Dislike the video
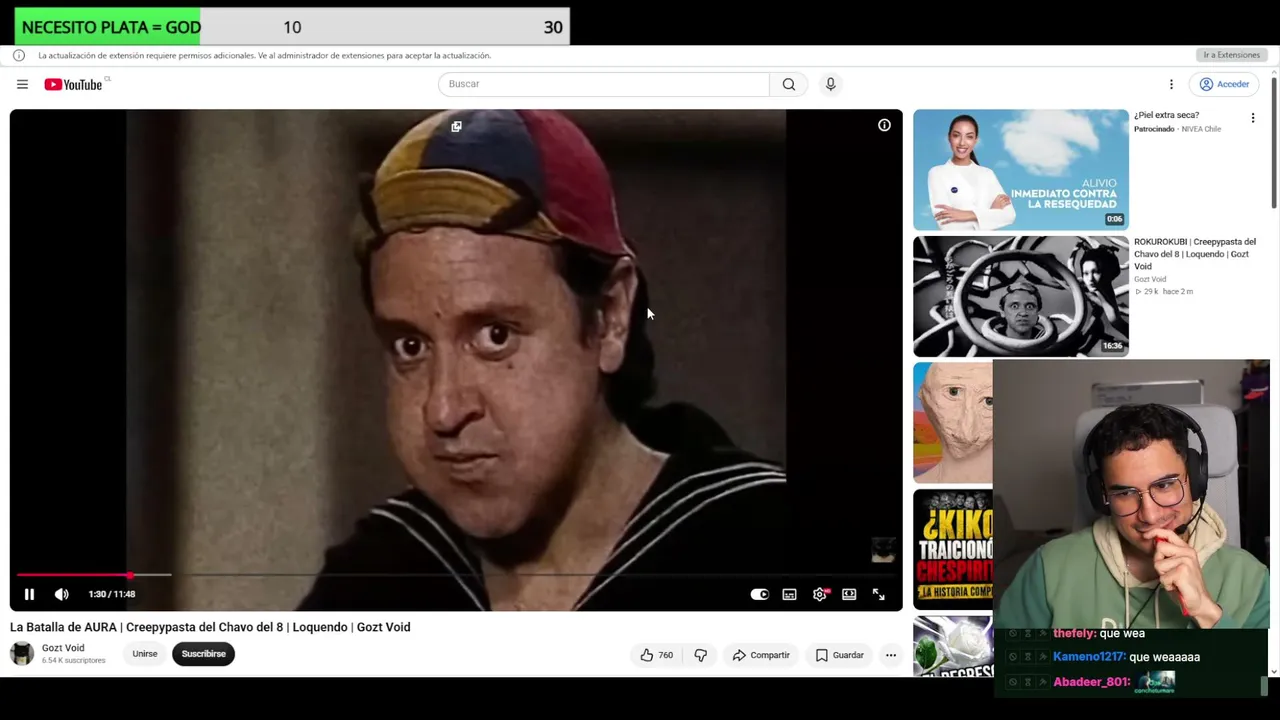Screen dimensions: 1280x720 coord(700,655)
